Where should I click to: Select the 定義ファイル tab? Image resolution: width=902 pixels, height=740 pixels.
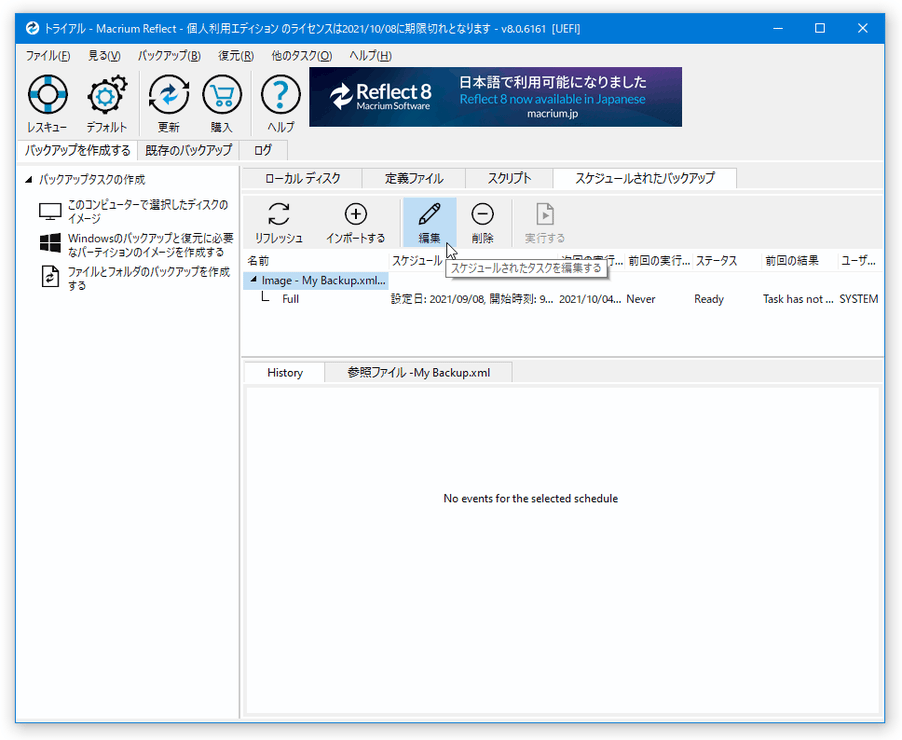click(414, 178)
